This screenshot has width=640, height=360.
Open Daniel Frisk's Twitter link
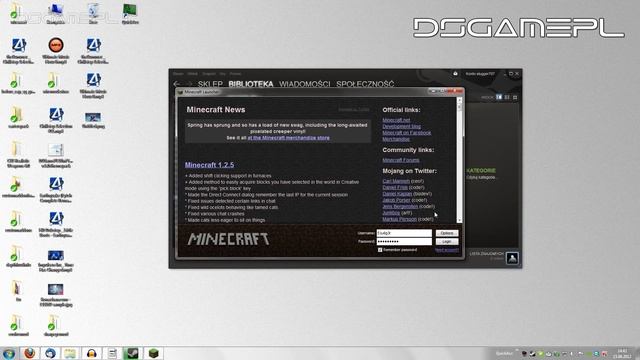click(x=395, y=187)
